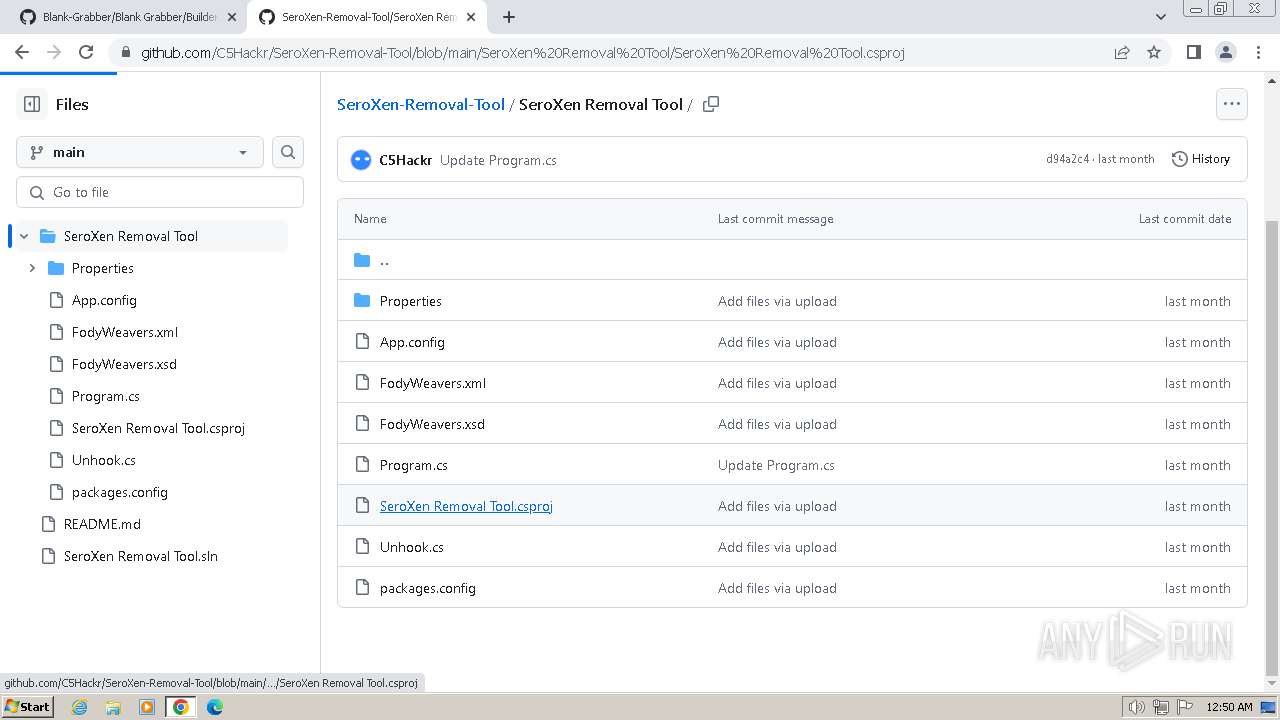Select FodyWeavers.xml in file tree

tap(125, 332)
